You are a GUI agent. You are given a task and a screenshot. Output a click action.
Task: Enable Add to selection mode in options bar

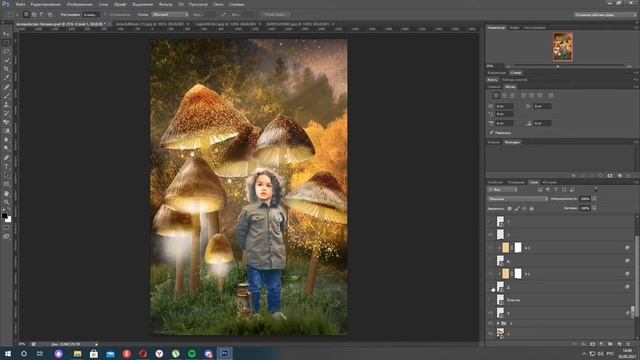point(34,14)
